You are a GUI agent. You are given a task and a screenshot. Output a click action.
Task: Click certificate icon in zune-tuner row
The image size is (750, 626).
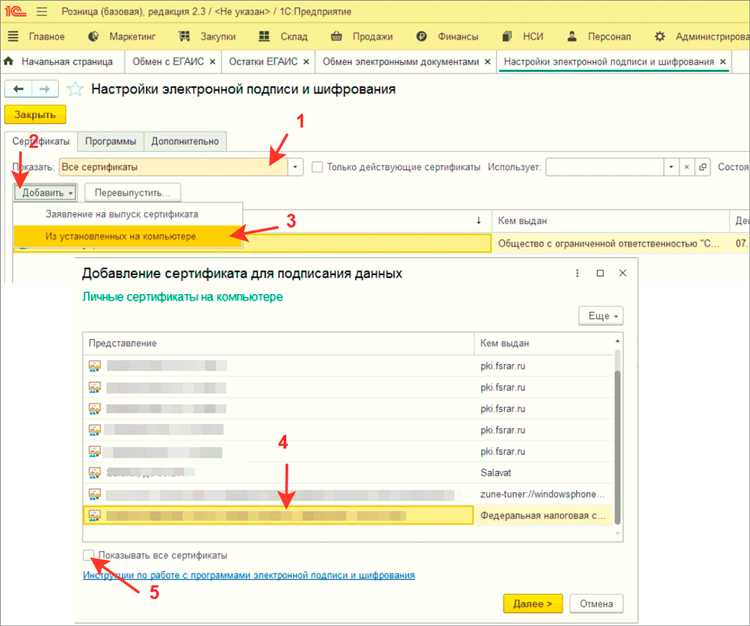coord(95,494)
